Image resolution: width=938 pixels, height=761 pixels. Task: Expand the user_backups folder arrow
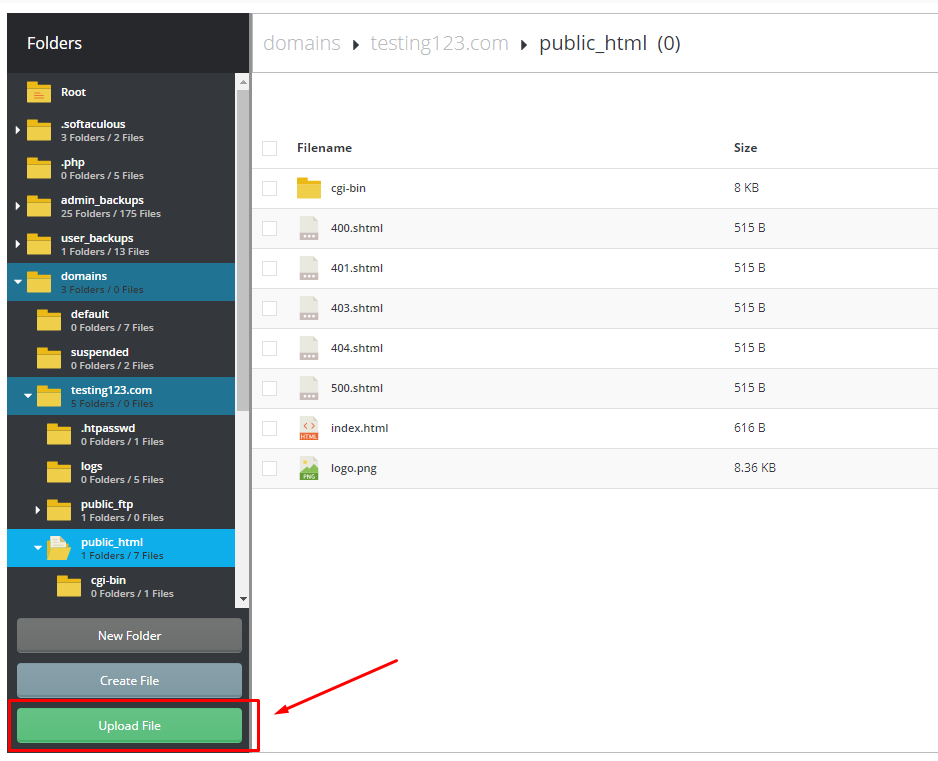[17, 244]
